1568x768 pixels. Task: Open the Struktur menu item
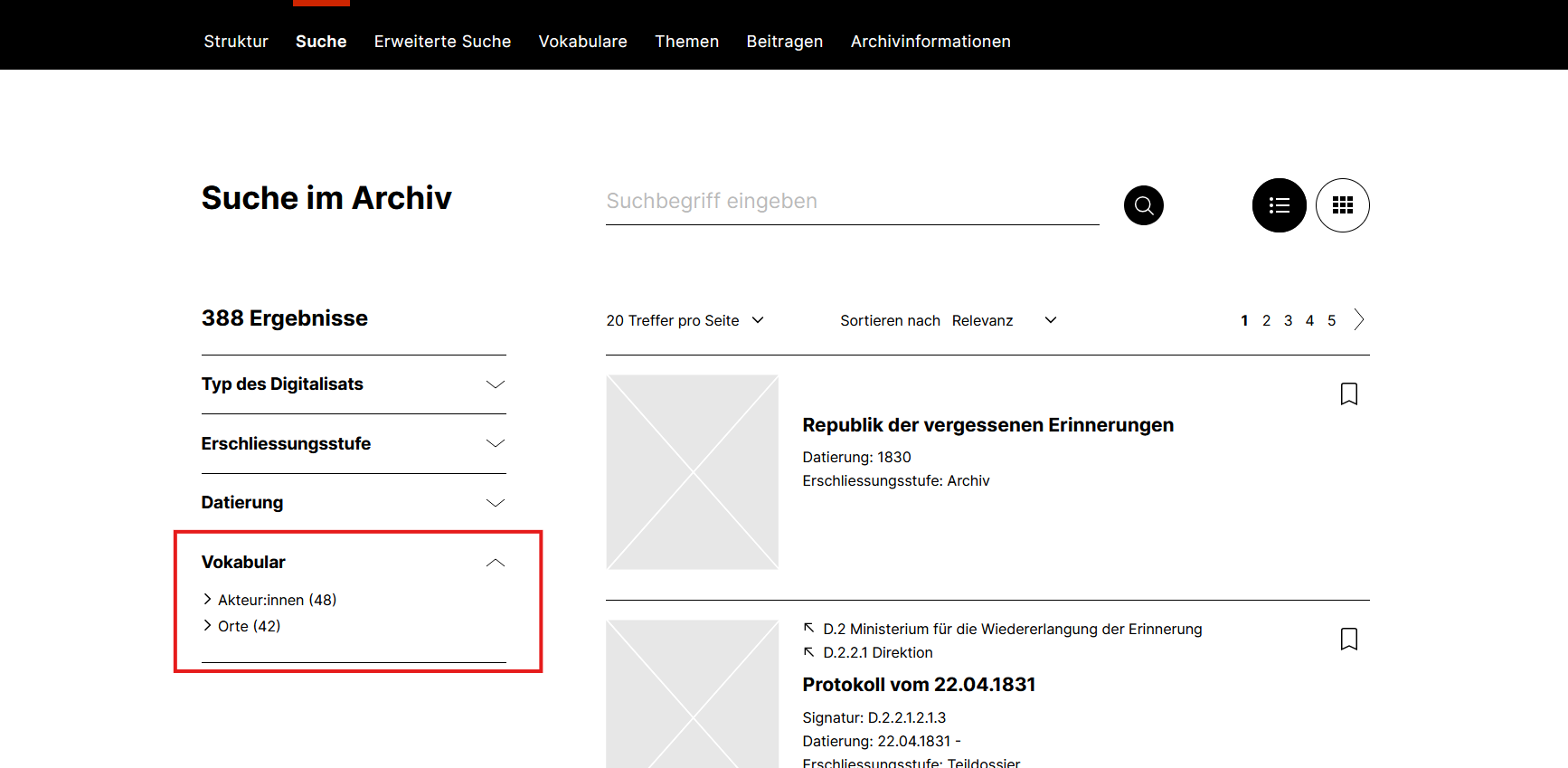click(236, 42)
